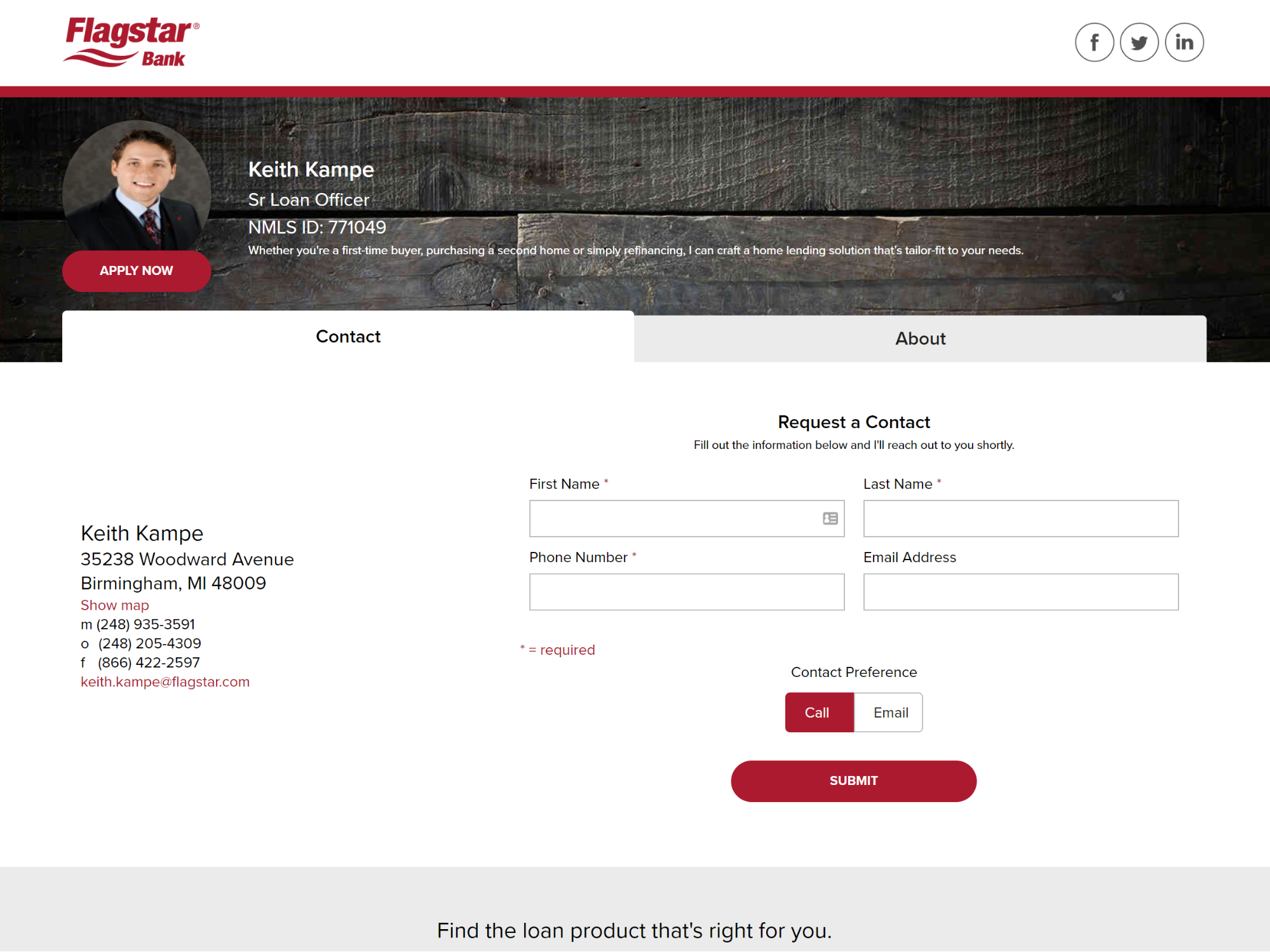Click fax number (866) 422-2597
Viewport: 1270px width, 952px height.
[149, 662]
